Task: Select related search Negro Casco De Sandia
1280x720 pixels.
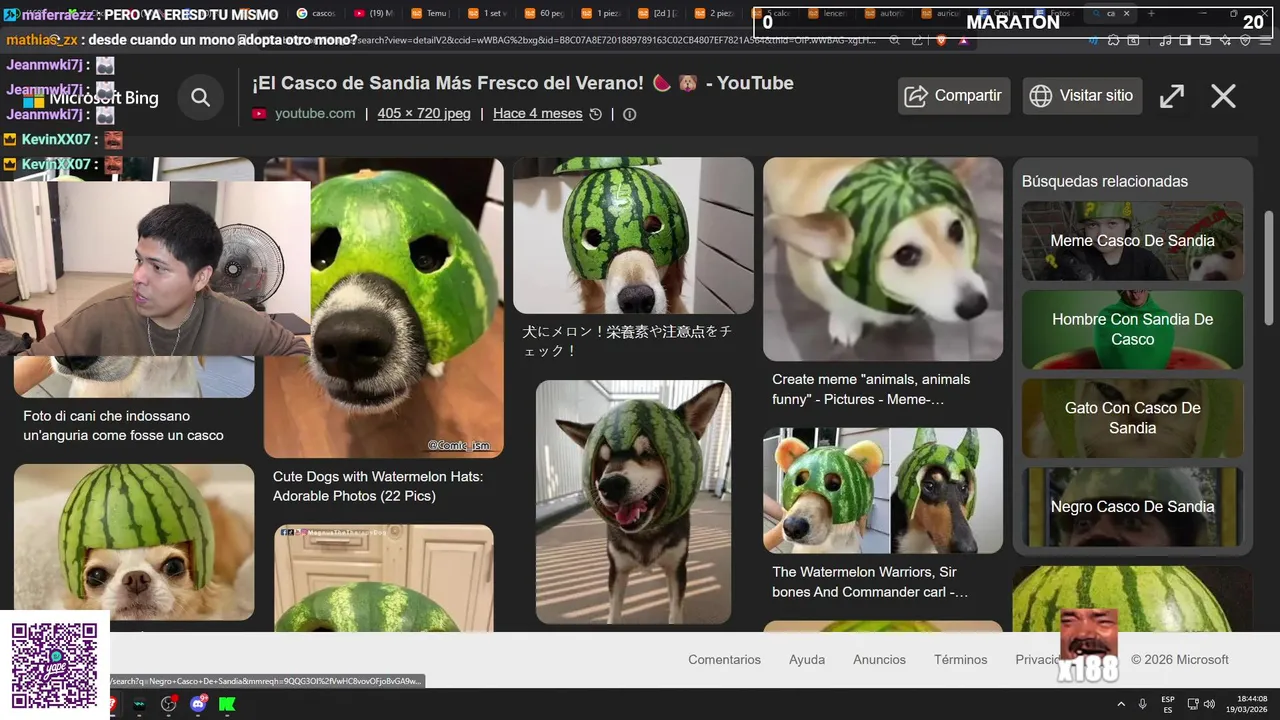Action: 1132,506
